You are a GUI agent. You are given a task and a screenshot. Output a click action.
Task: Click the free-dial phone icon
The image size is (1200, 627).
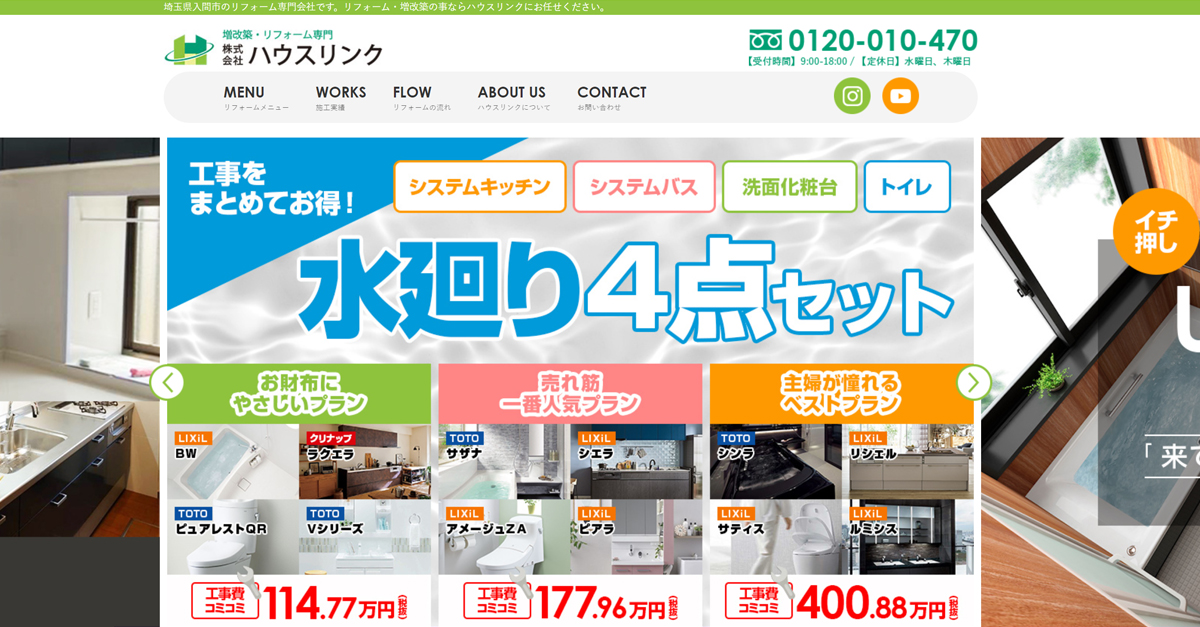pos(765,41)
